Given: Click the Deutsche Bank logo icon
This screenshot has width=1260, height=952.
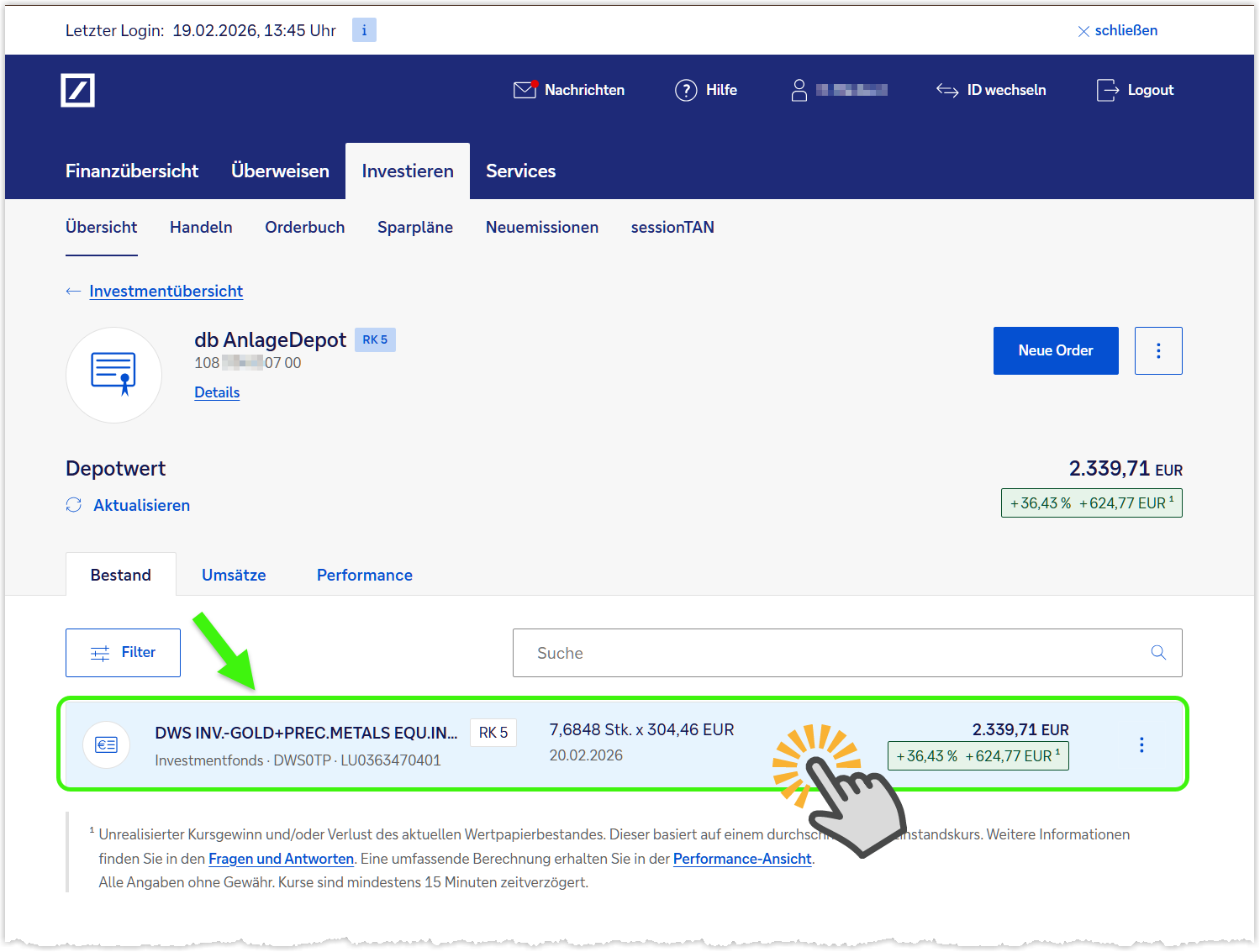Looking at the screenshot, I should [77, 90].
